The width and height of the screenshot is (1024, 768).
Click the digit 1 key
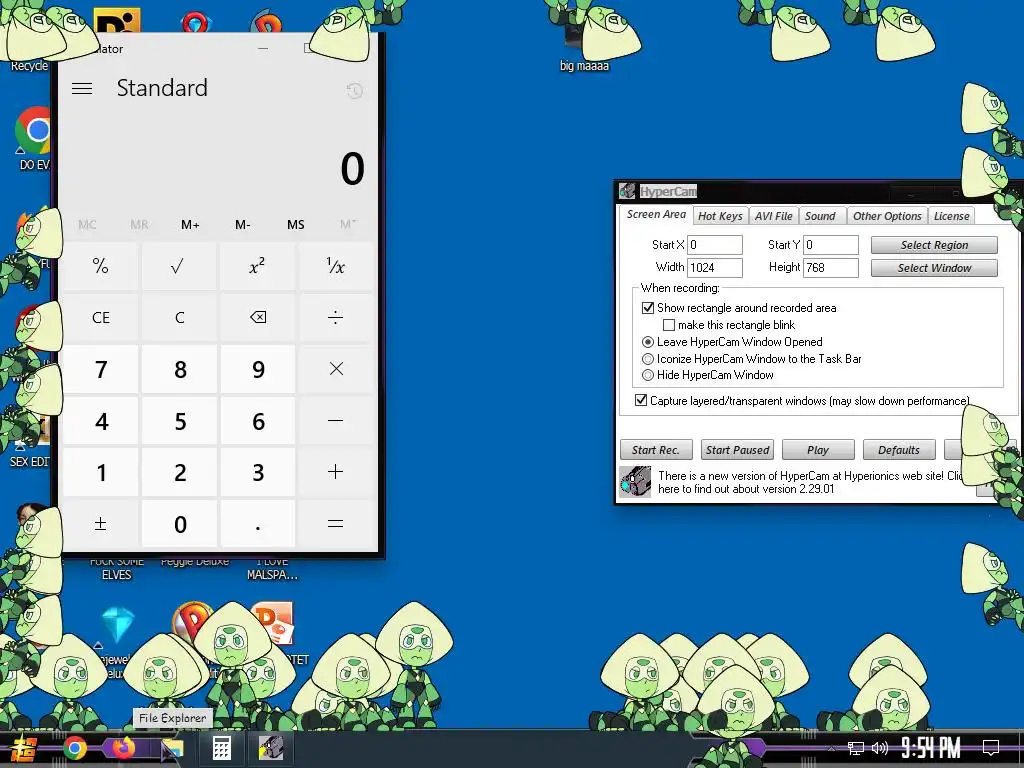coord(101,472)
